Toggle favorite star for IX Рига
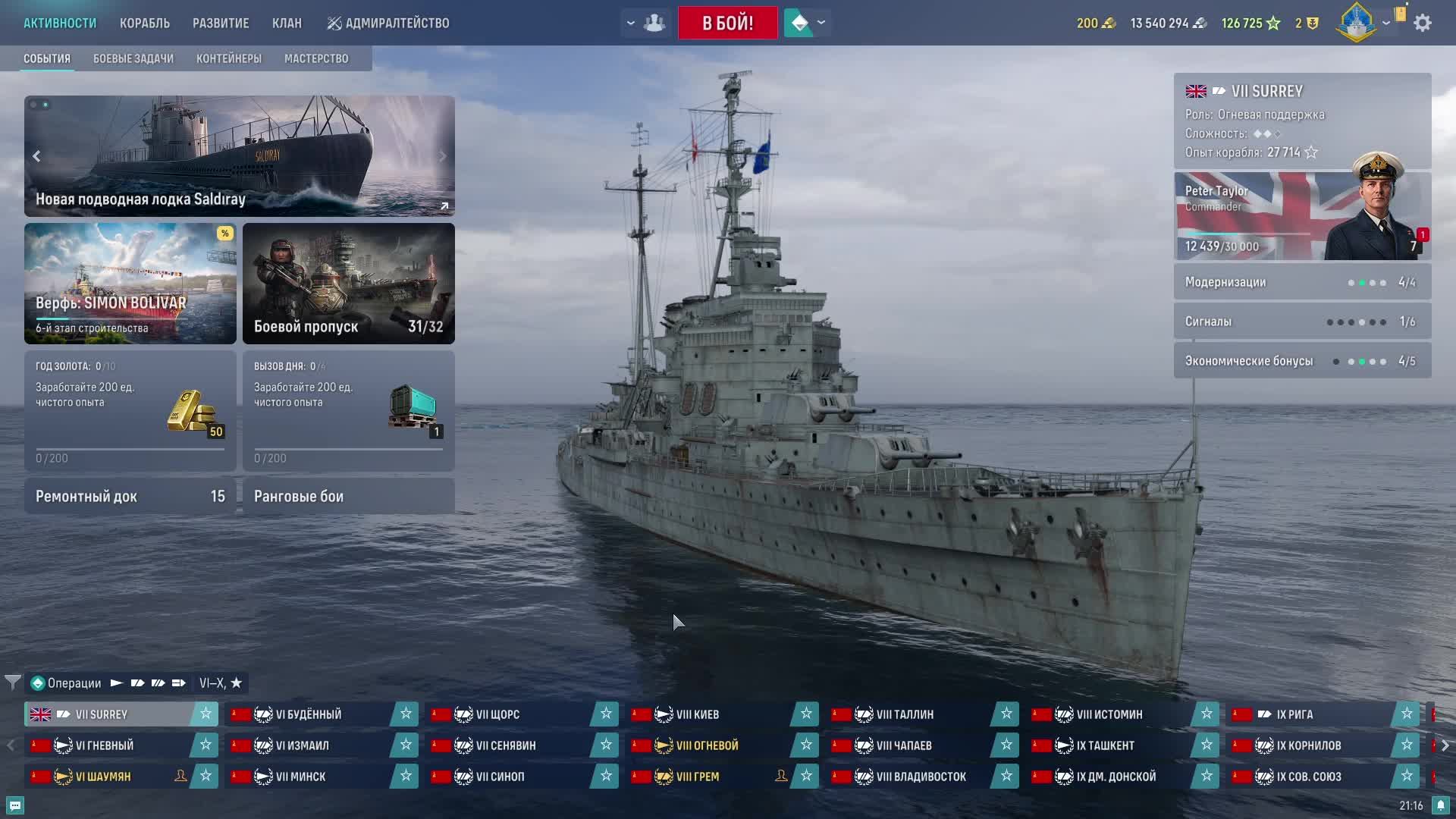The image size is (1456, 819). (1407, 714)
